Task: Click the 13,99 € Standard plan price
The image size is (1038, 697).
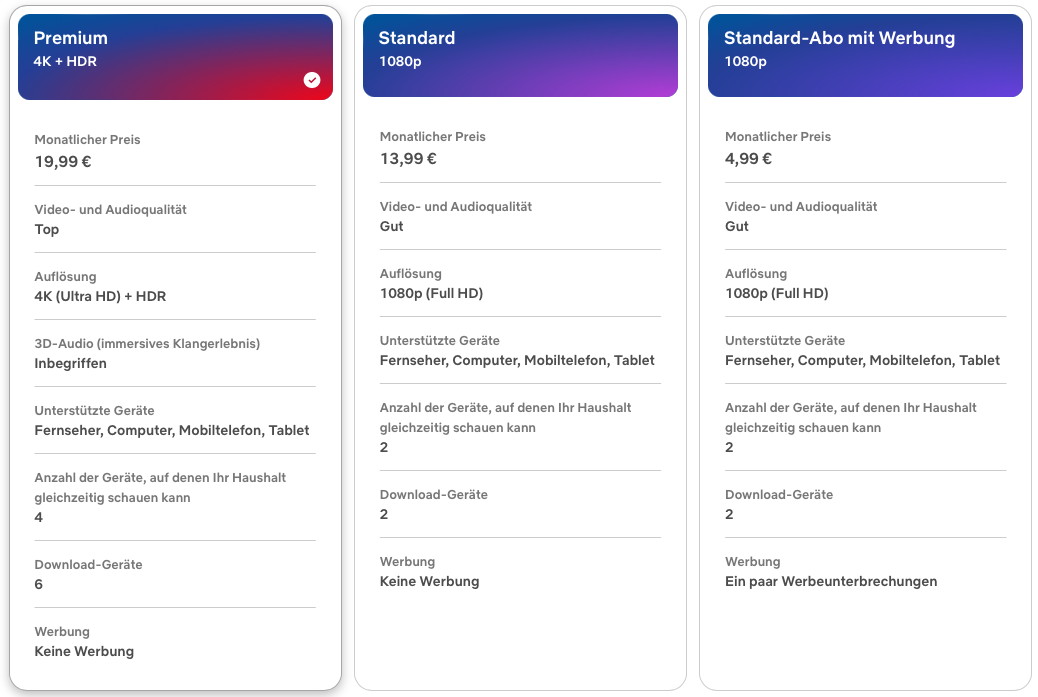Action: [408, 159]
